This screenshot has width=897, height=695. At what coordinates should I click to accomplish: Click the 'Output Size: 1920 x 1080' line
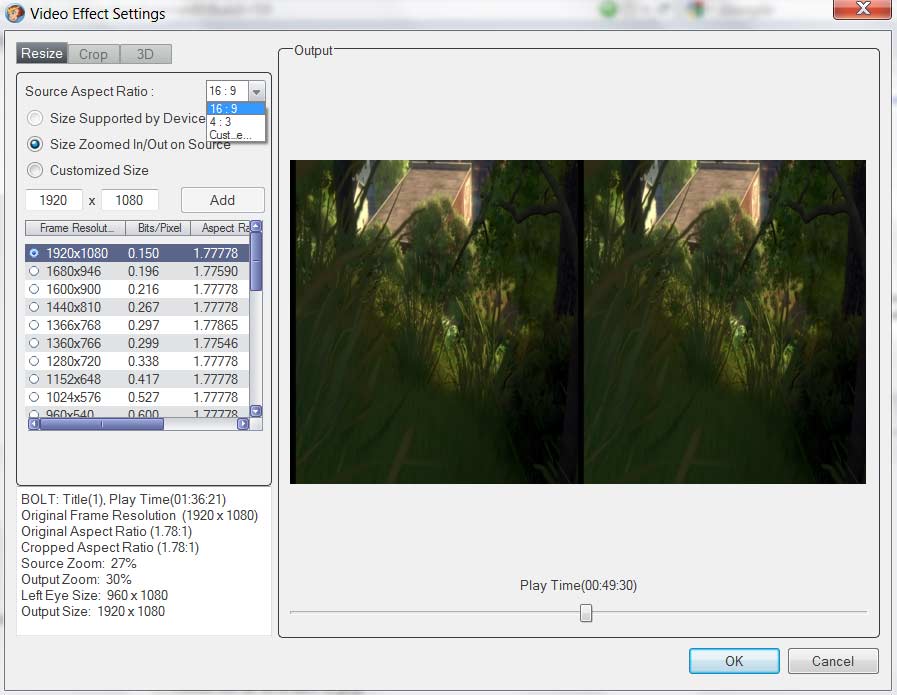(x=93, y=611)
